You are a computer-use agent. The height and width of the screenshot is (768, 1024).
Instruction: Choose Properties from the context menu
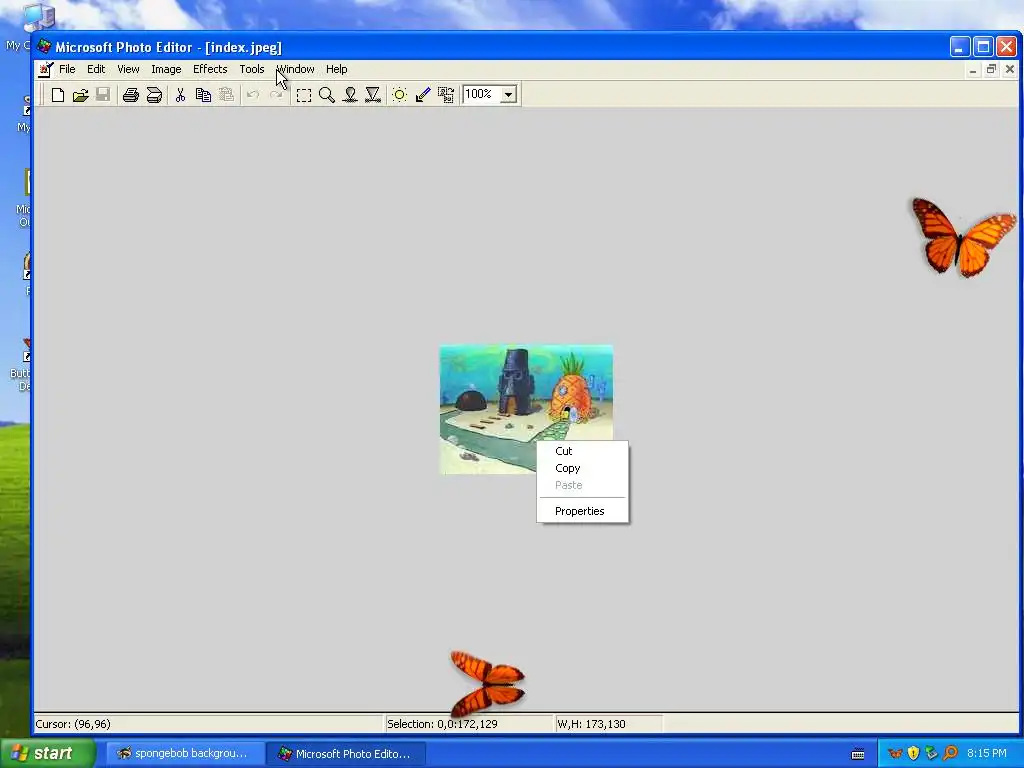(x=583, y=511)
